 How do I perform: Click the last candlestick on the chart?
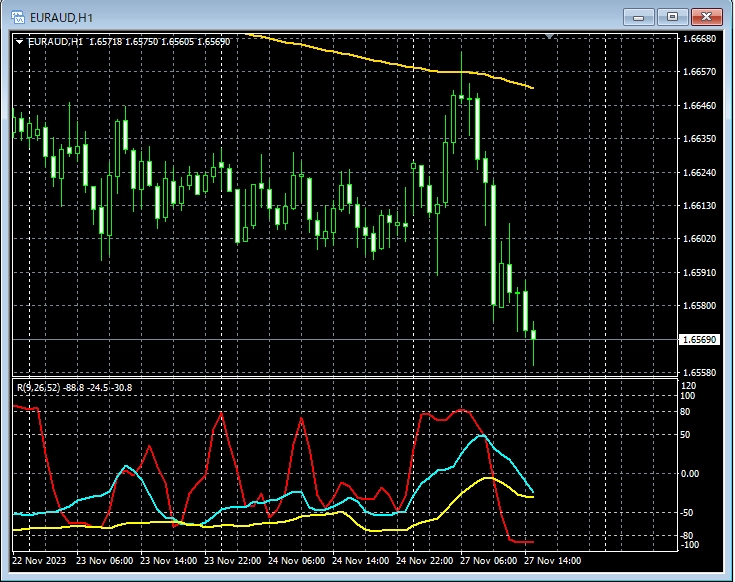[534, 335]
